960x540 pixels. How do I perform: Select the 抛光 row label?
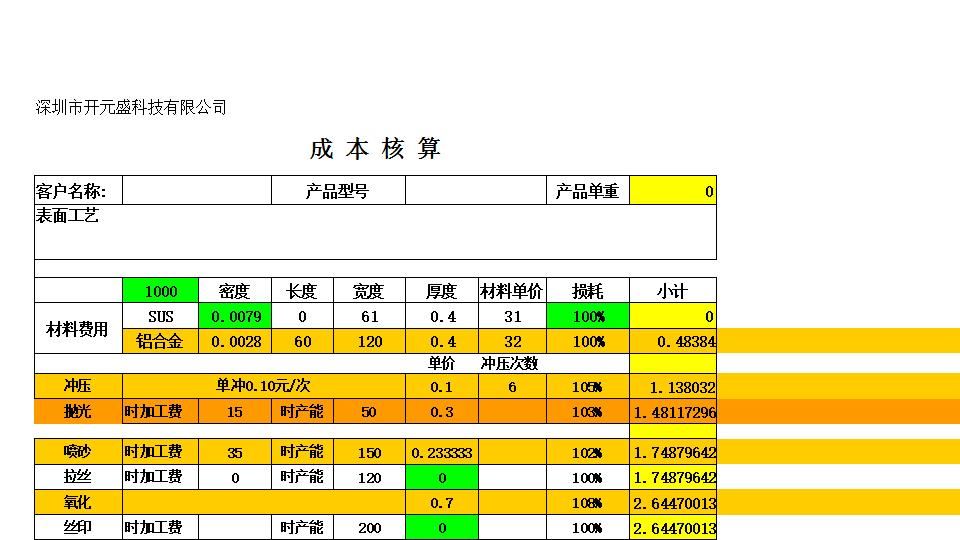78,411
